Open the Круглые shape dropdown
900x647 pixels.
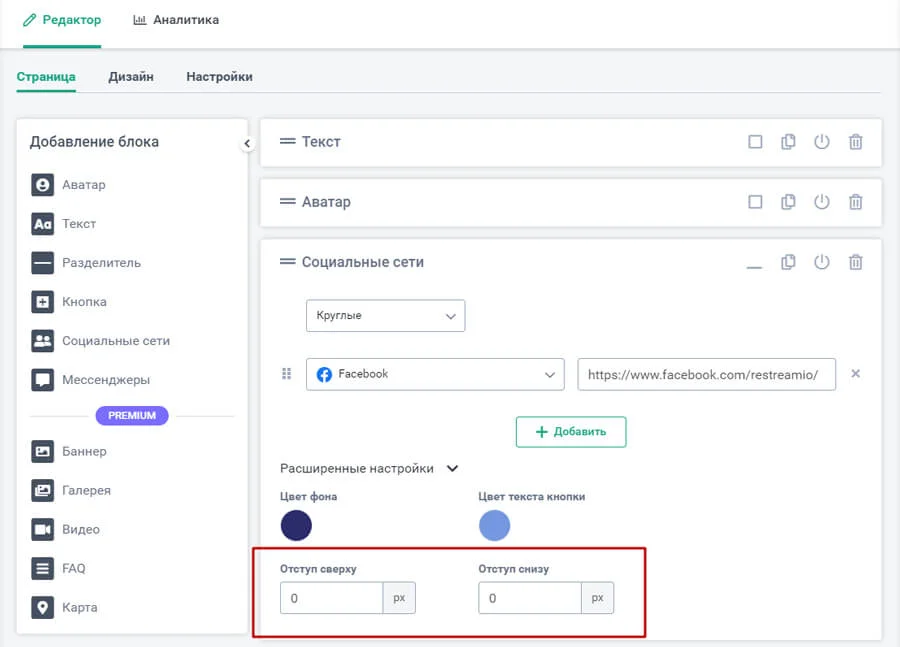[x=385, y=316]
